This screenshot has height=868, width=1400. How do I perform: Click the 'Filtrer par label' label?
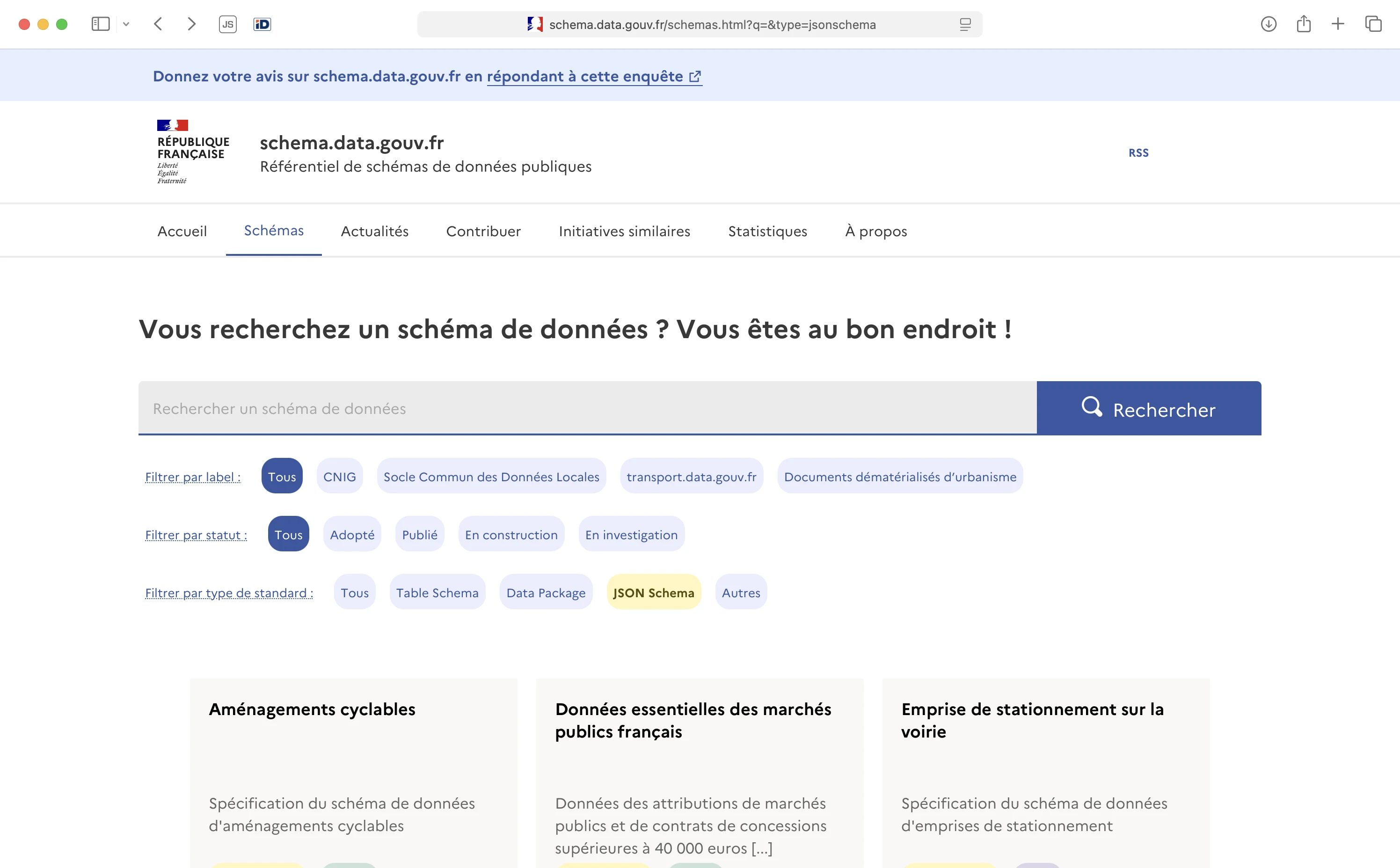tap(193, 477)
